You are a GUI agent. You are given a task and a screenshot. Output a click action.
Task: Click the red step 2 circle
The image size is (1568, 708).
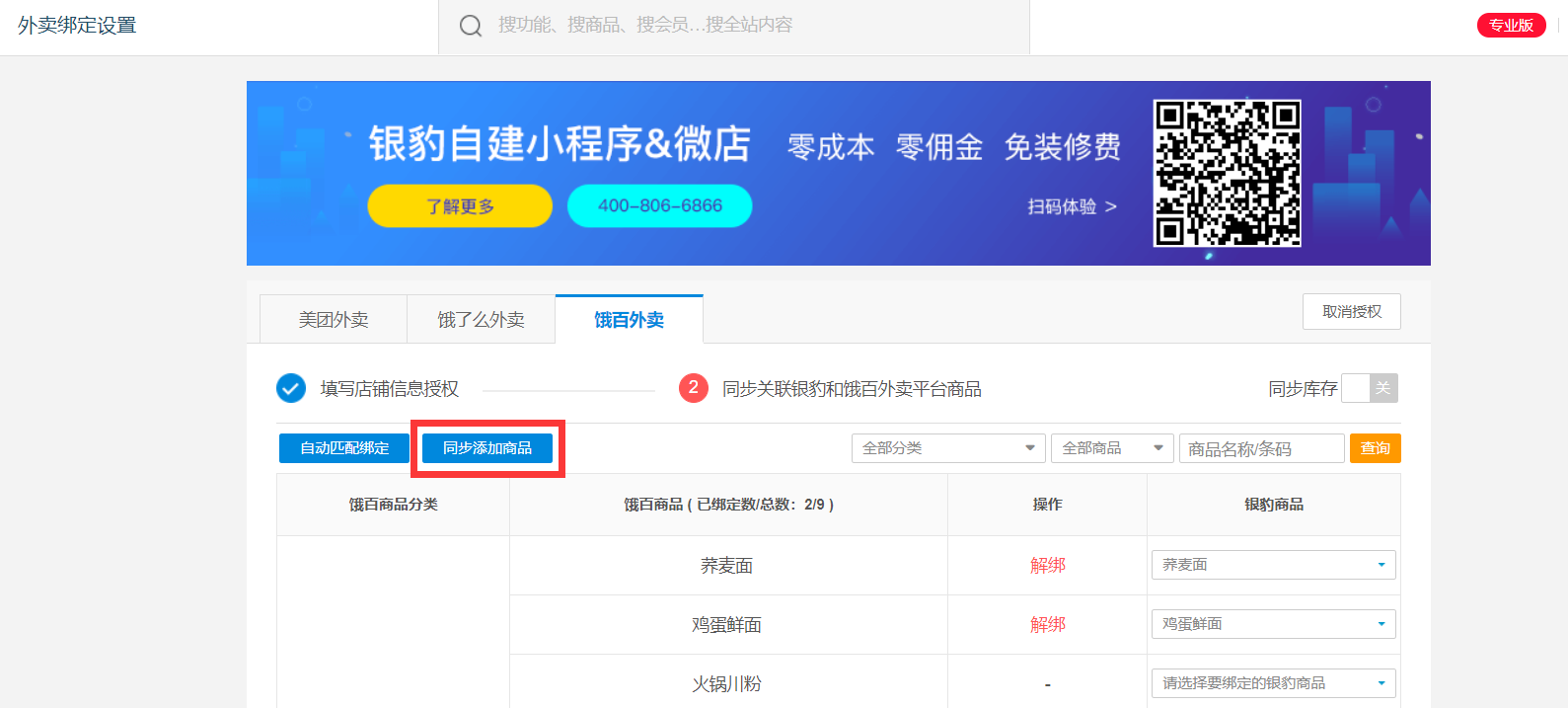[x=693, y=388]
